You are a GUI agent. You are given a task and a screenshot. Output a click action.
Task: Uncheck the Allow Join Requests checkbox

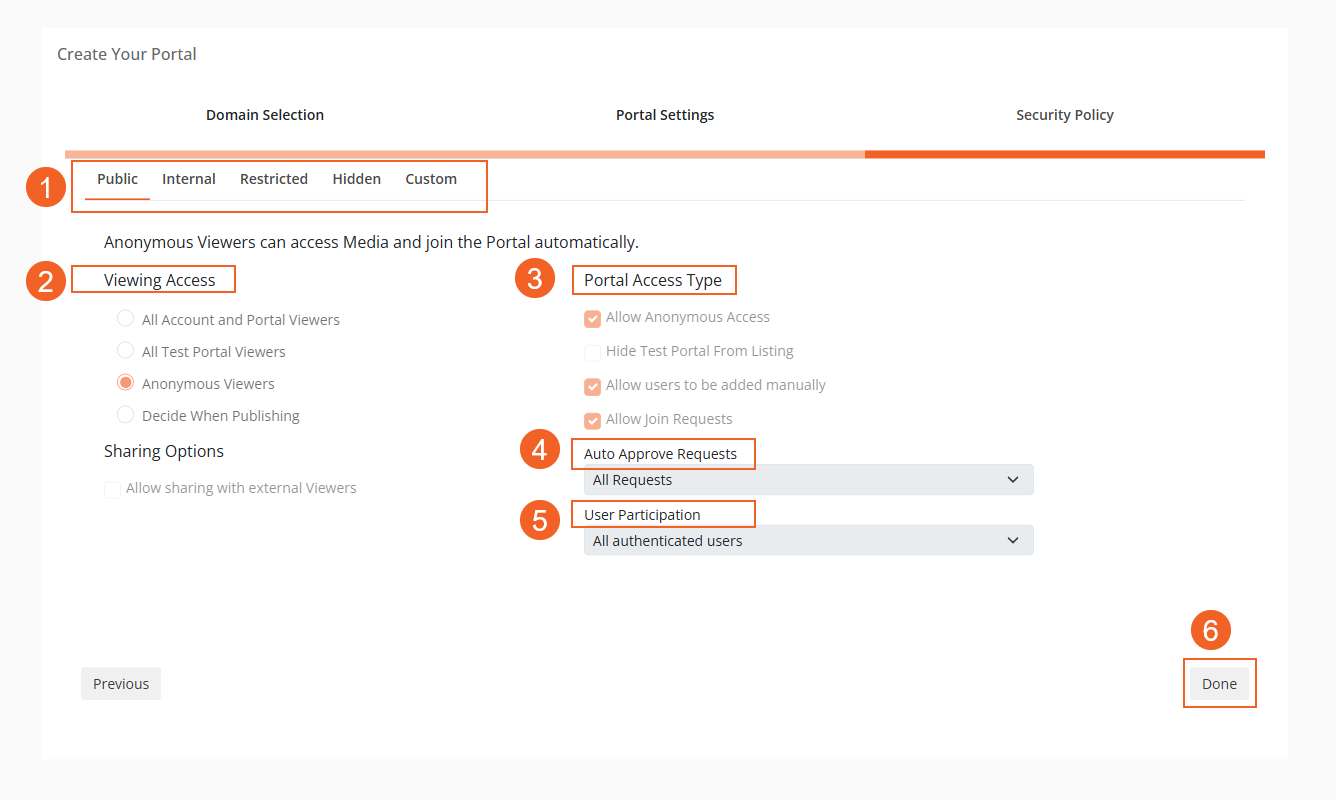(x=593, y=420)
